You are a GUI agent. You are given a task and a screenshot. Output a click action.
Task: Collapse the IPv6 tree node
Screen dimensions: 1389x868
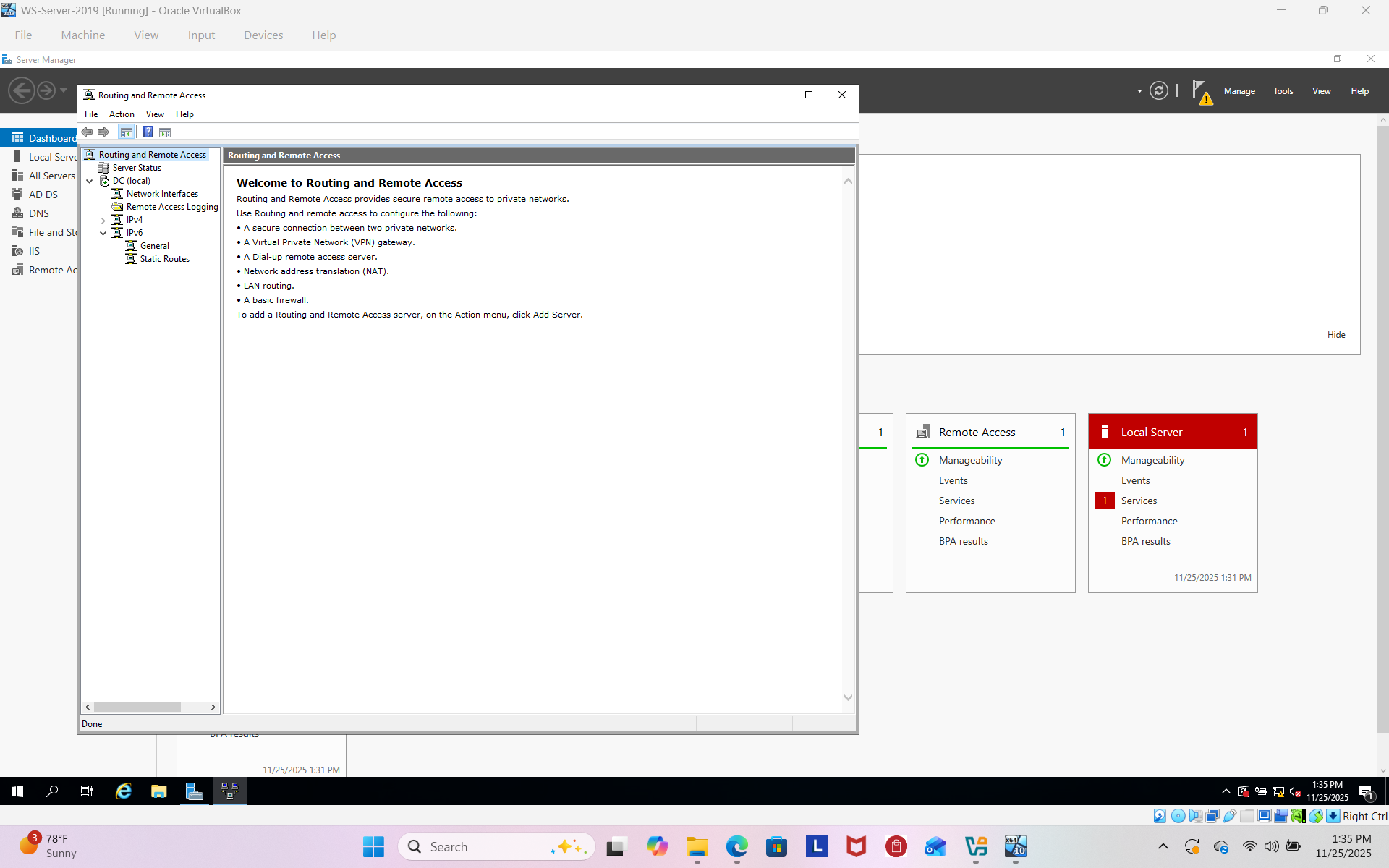point(103,234)
